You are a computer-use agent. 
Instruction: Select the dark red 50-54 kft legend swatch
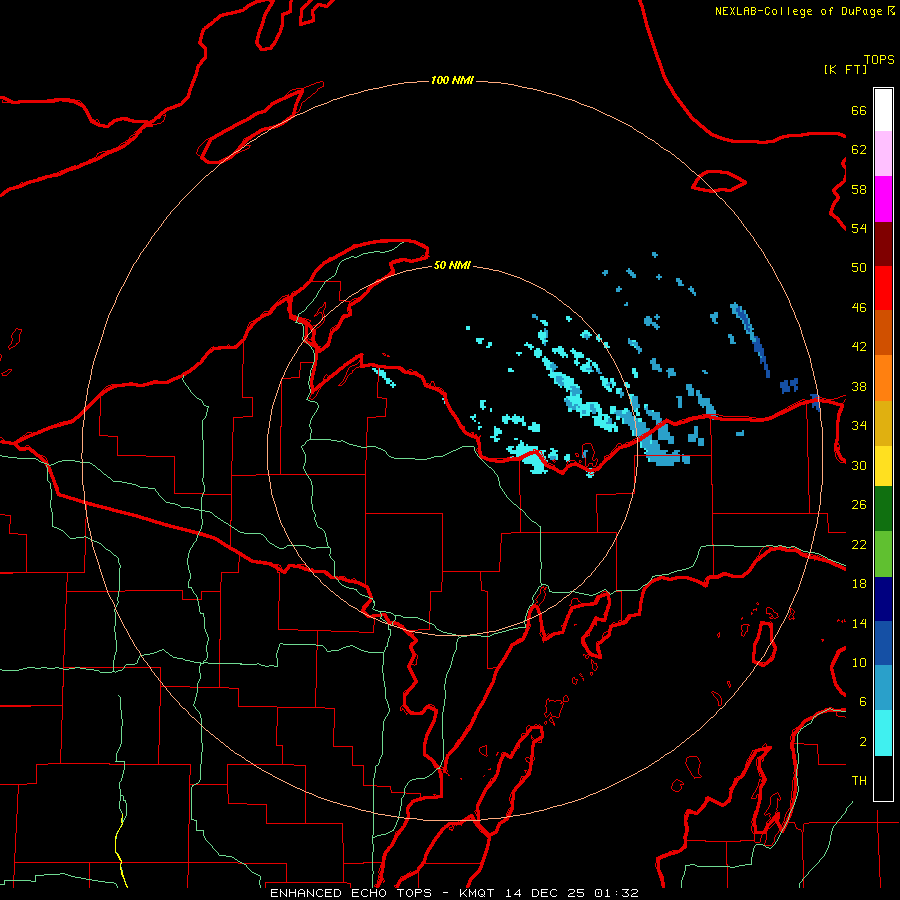click(883, 243)
